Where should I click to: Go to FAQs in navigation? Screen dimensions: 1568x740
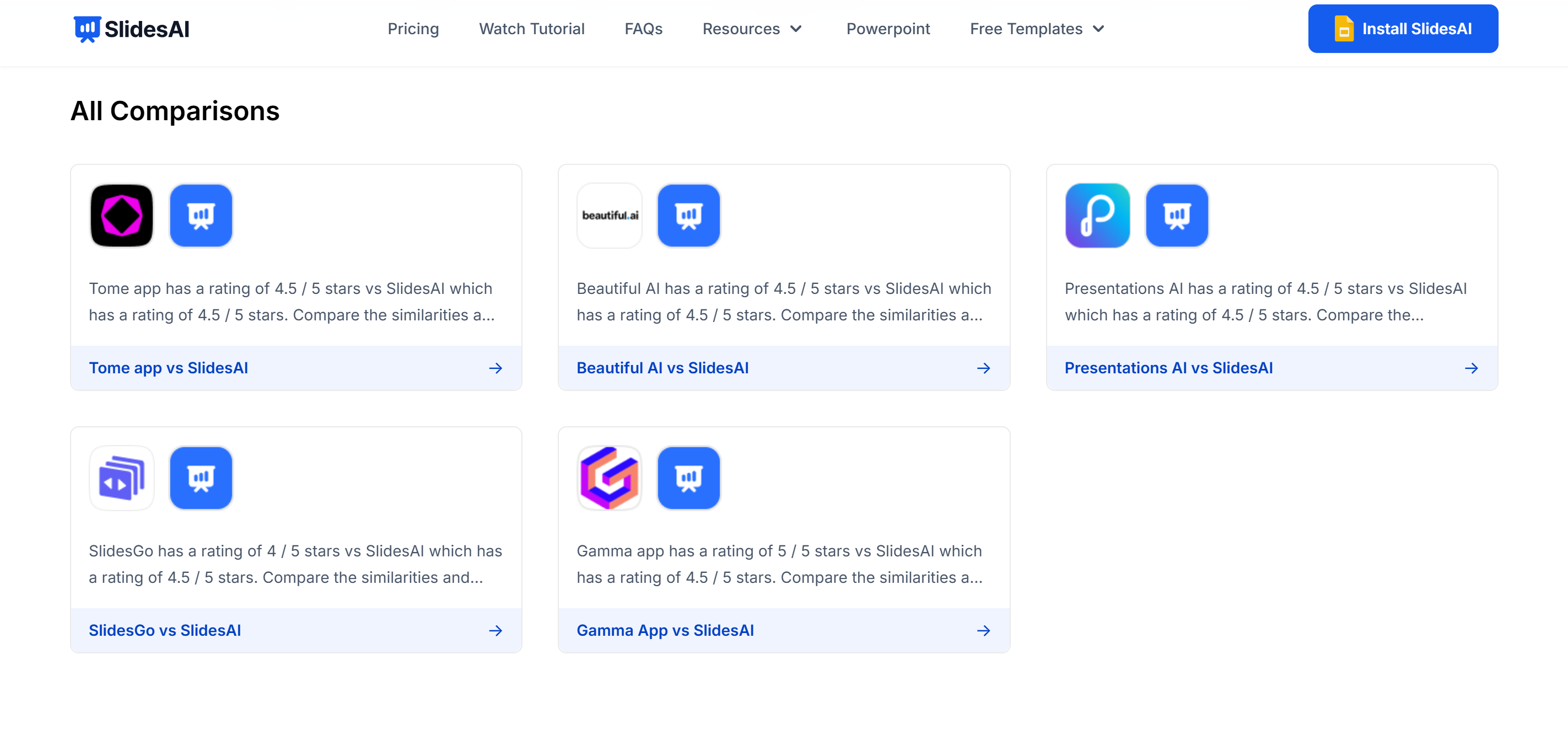pos(643,29)
